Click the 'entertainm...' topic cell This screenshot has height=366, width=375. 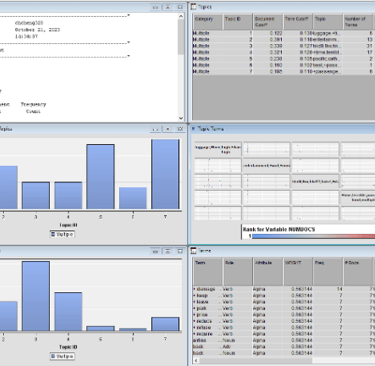point(328,40)
